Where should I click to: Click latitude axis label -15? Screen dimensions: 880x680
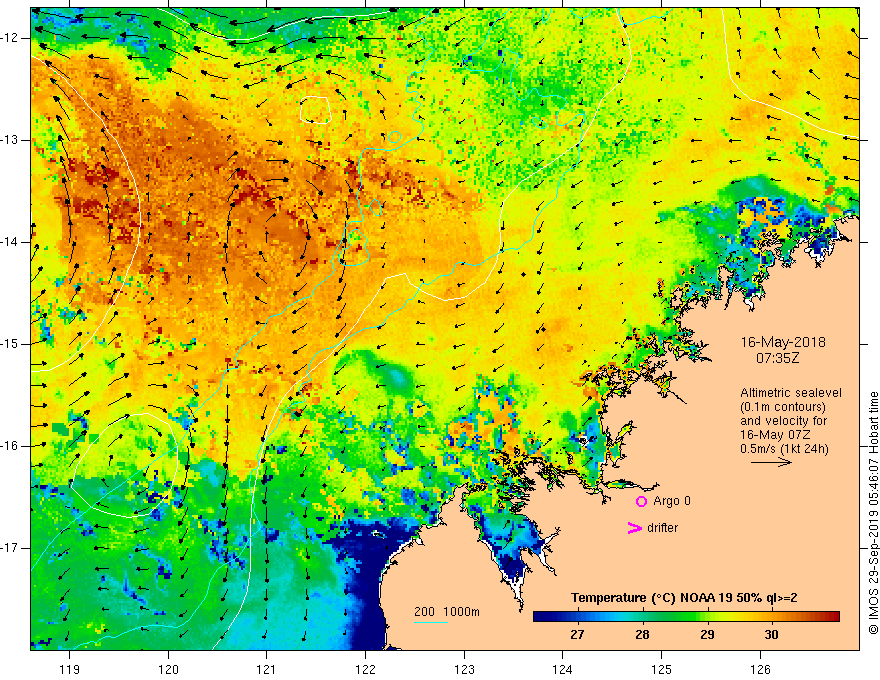(11, 344)
